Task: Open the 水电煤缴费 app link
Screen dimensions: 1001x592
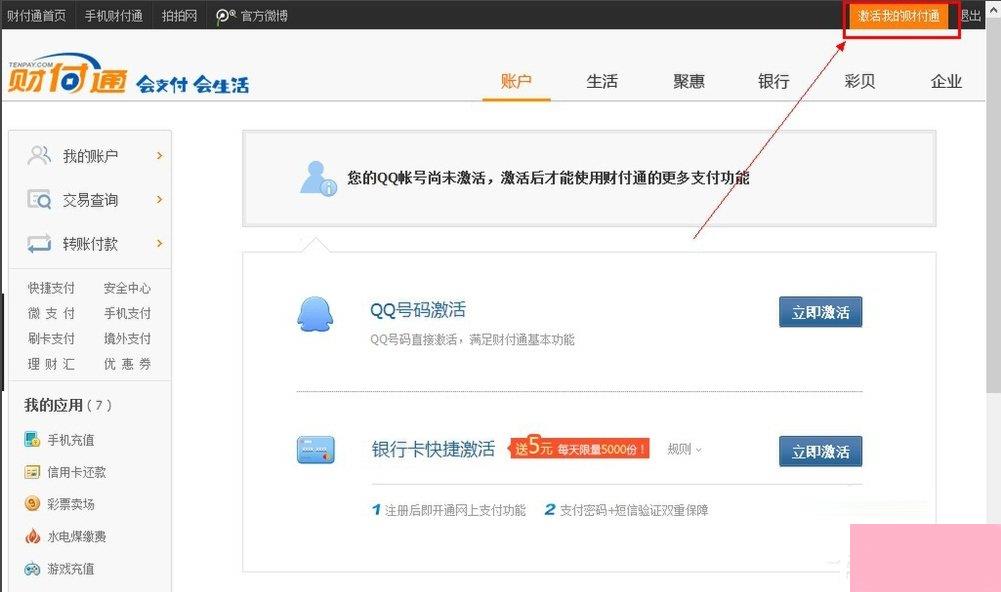Action: (x=77, y=536)
